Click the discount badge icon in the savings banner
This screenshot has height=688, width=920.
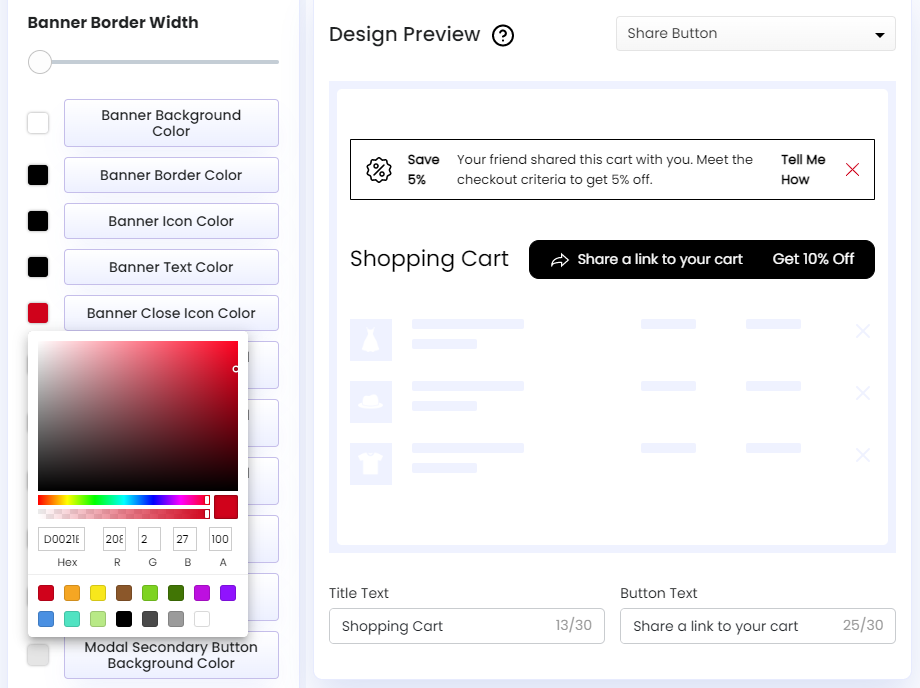tap(379, 169)
